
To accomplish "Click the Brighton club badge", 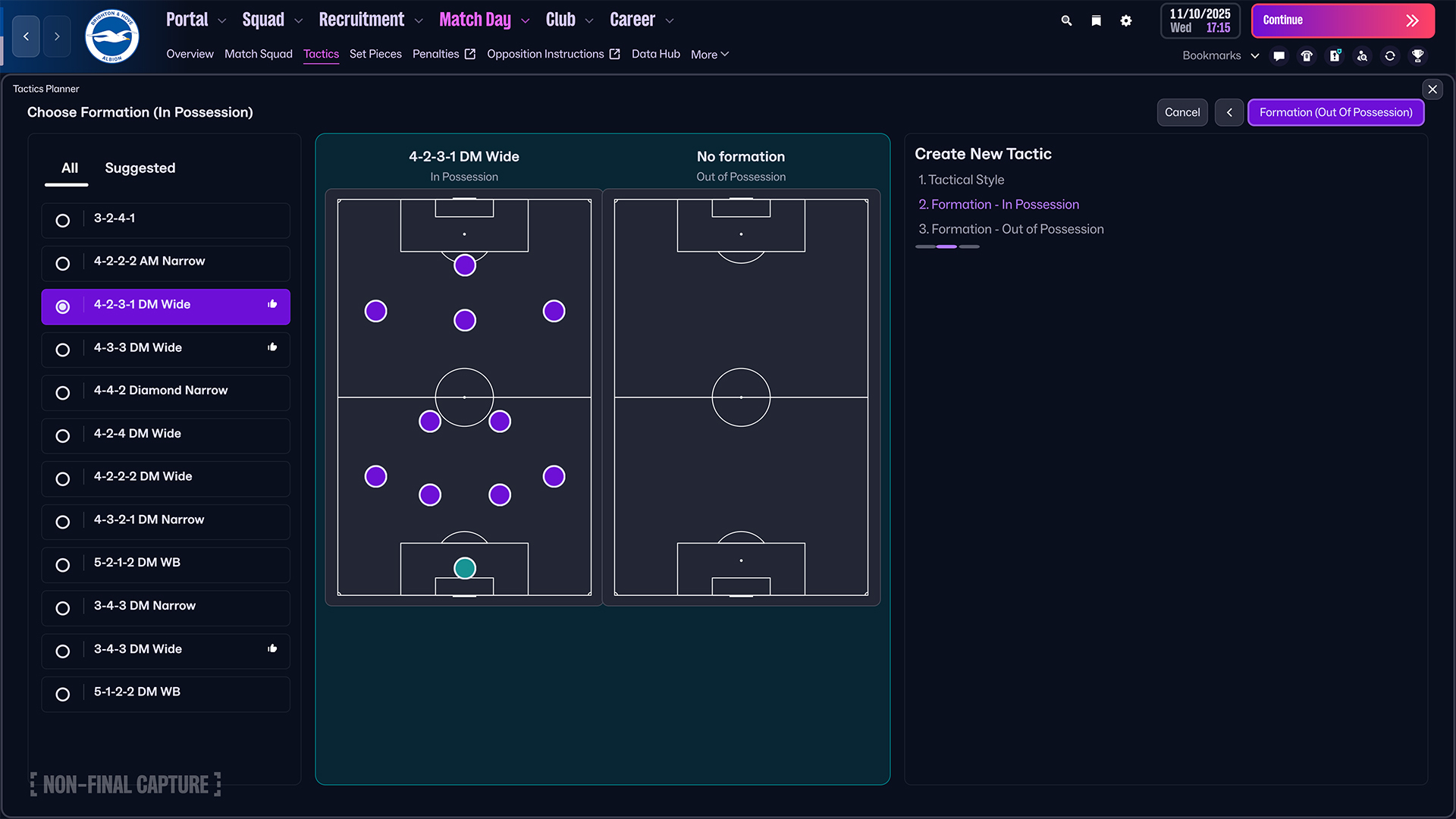I will [111, 36].
